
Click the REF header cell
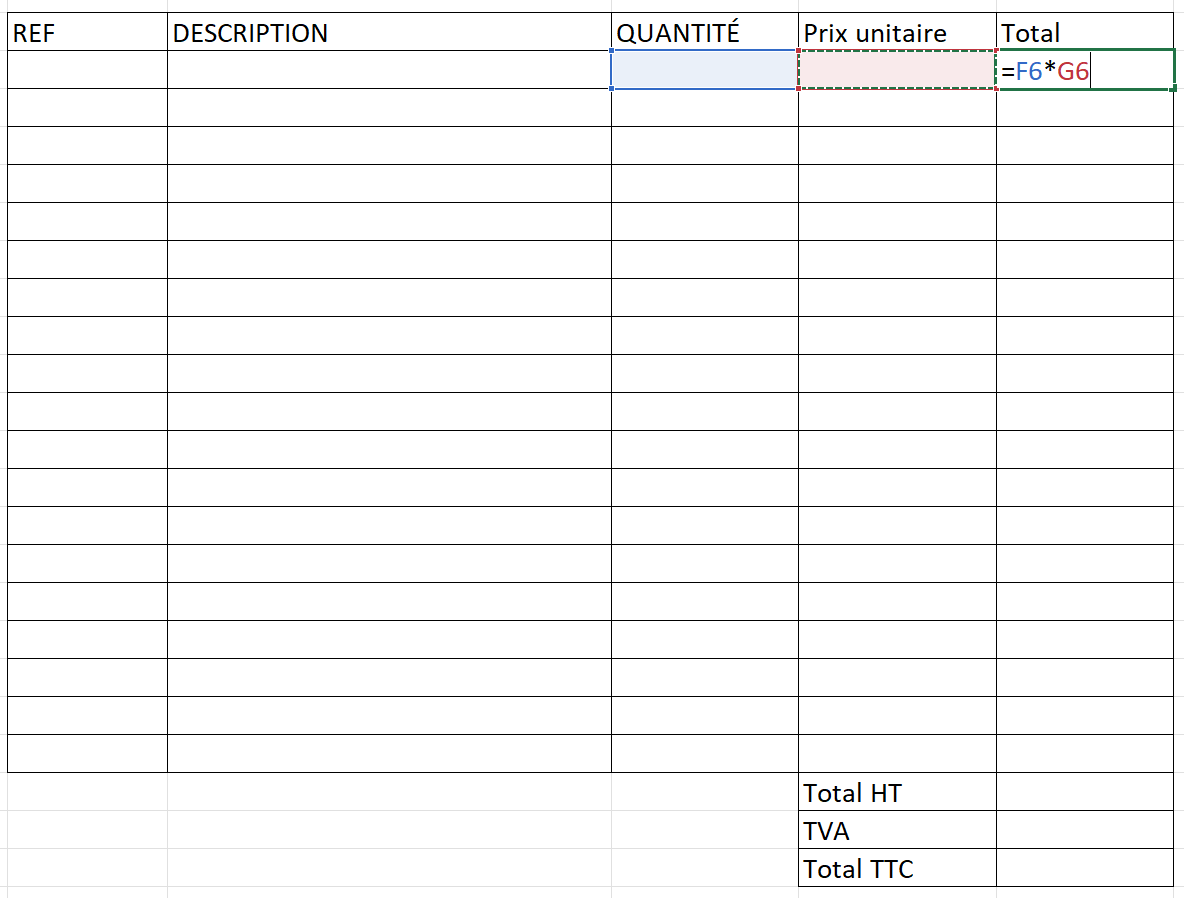pyautogui.click(x=87, y=33)
